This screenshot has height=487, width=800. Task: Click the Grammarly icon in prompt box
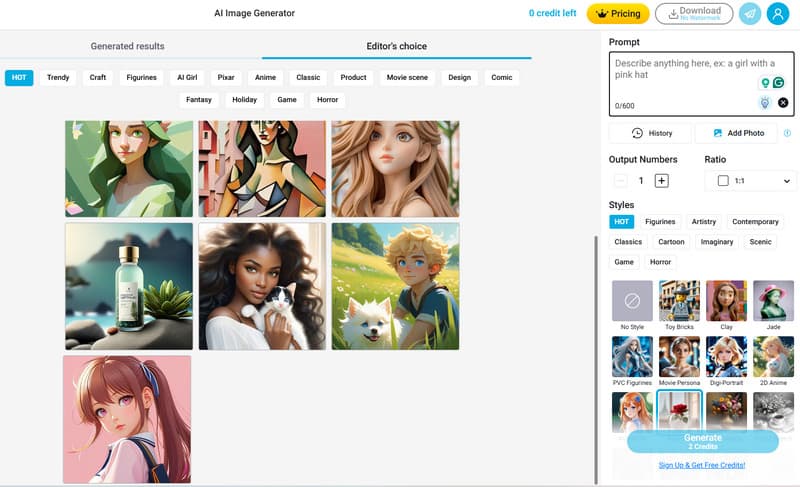pyautogui.click(x=779, y=83)
